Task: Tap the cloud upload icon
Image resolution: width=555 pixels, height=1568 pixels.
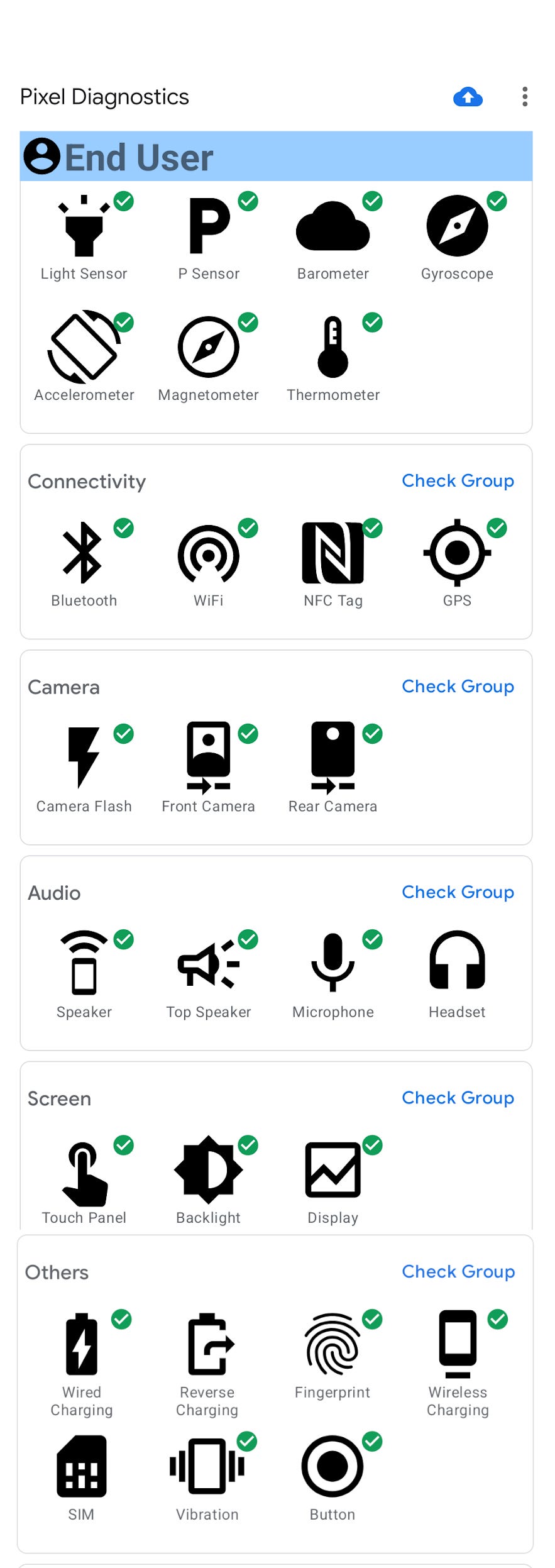Action: (x=468, y=97)
